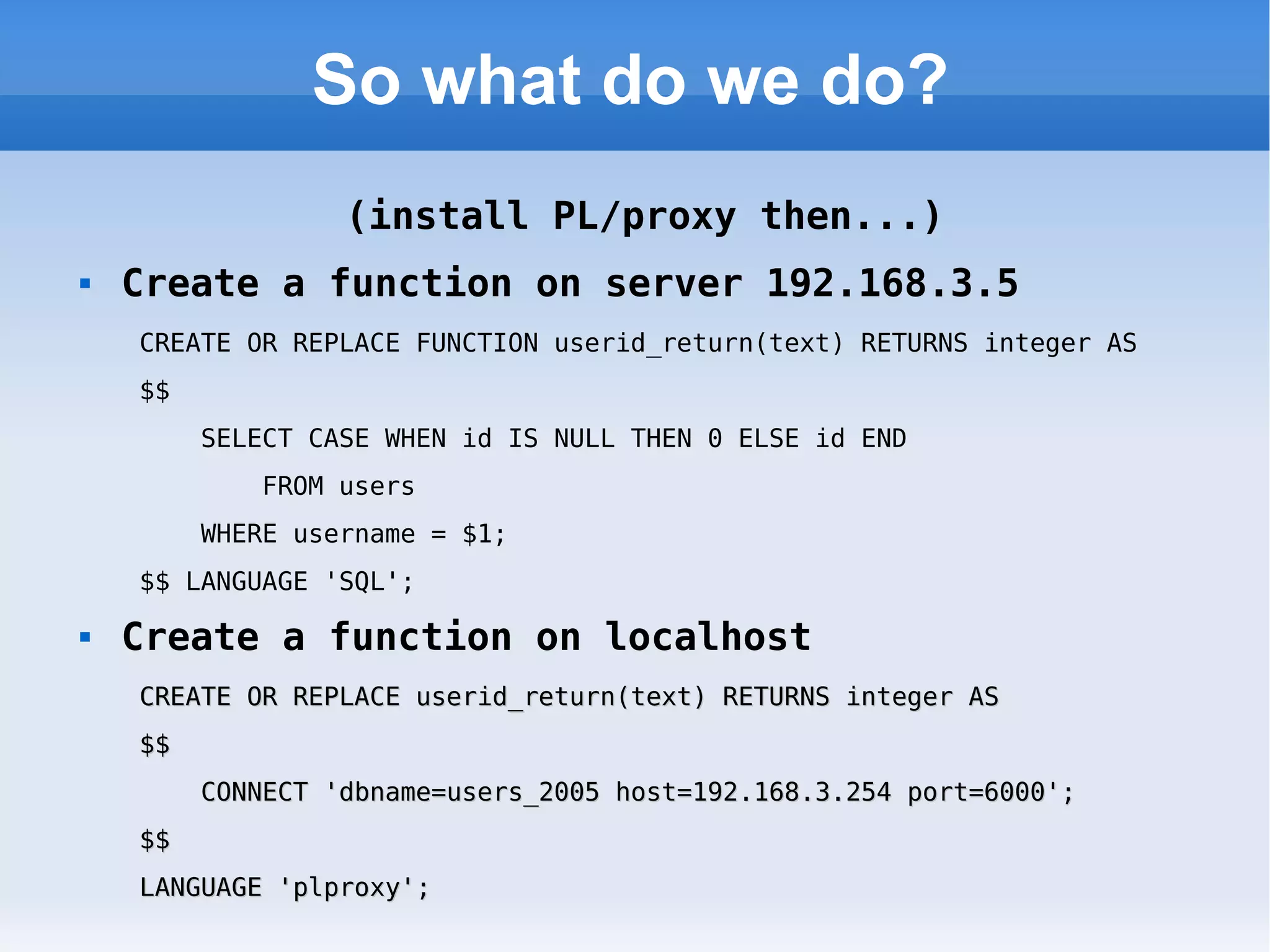The image size is (1270, 952).
Task: Click 'RETURNS integer AS' in localhost function
Action: 860,697
